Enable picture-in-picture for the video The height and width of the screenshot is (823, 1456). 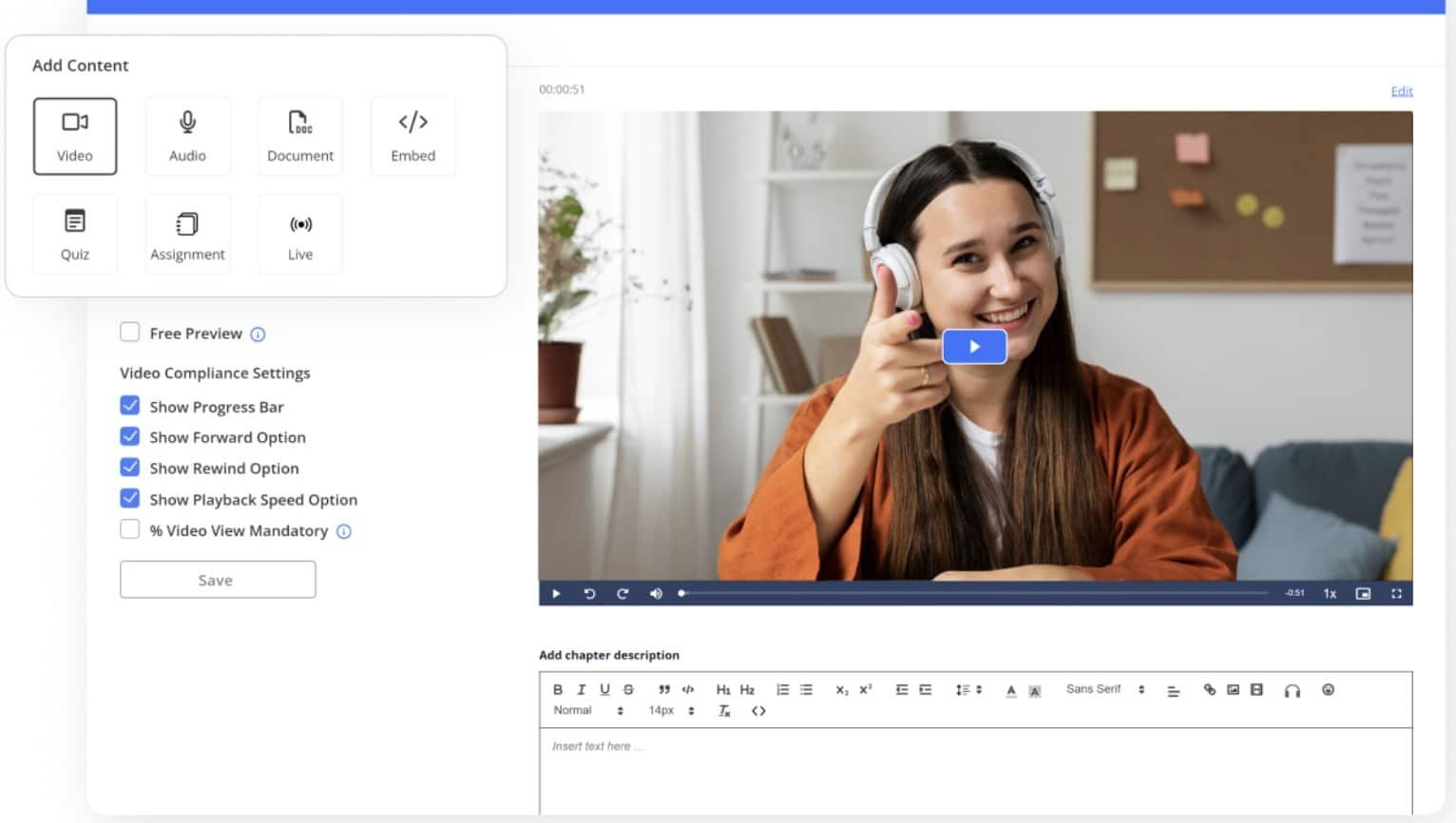1363,594
